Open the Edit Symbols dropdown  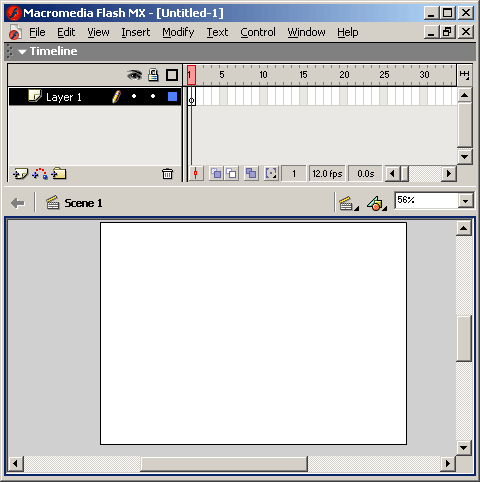[377, 203]
